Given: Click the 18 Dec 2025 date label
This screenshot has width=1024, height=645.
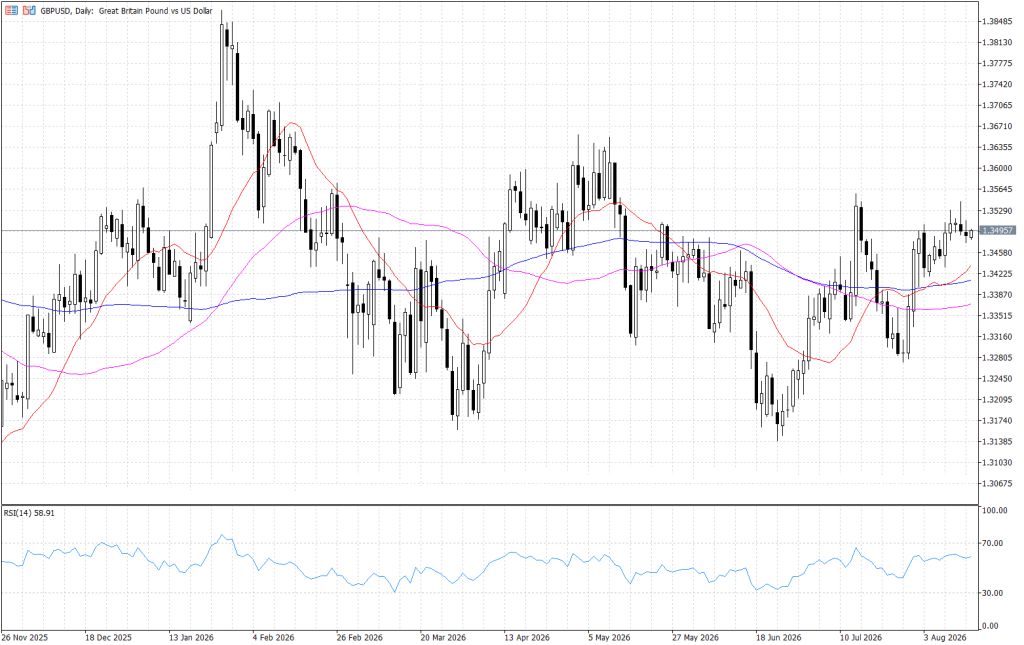Looking at the screenshot, I should [x=108, y=637].
